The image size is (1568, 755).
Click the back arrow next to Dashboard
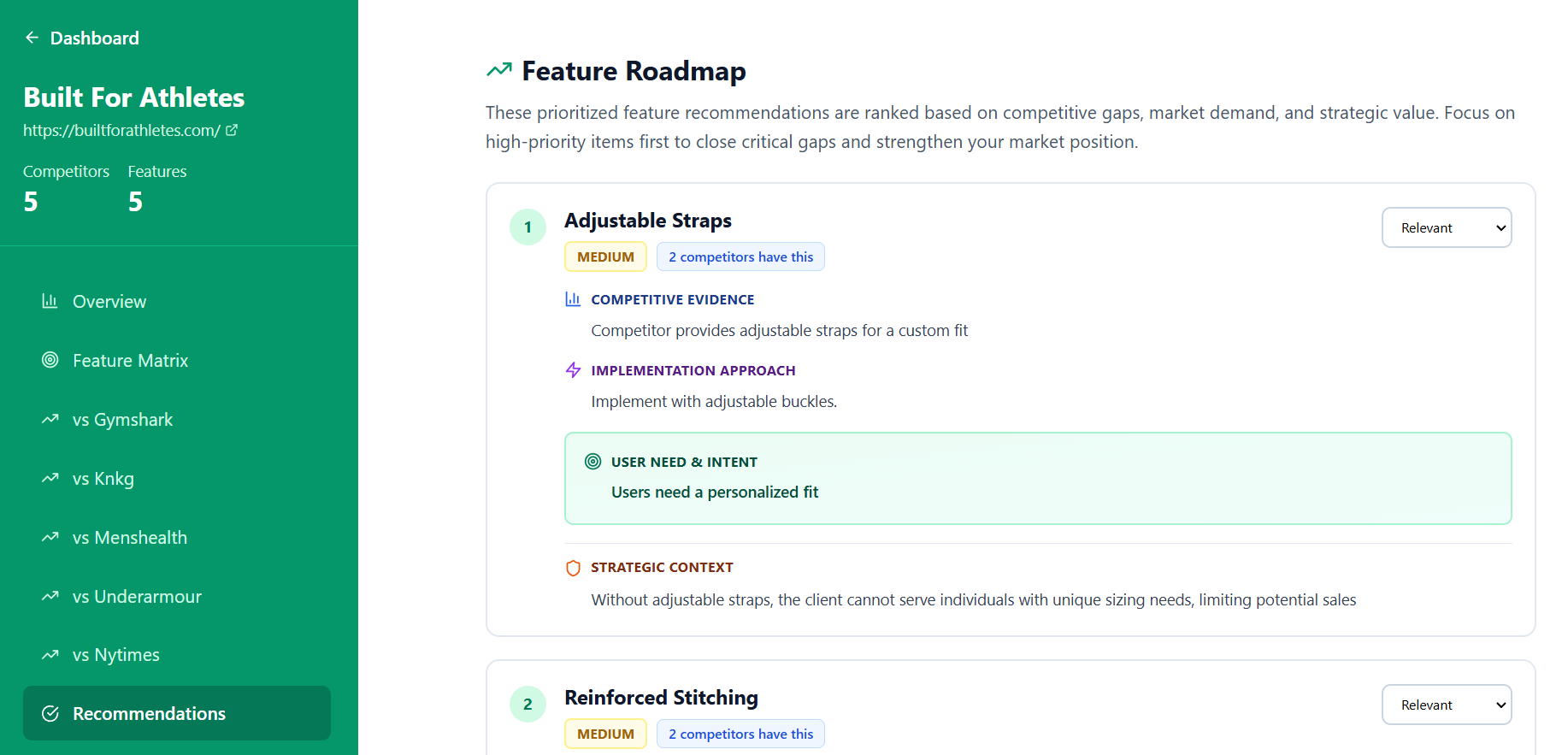[32, 37]
